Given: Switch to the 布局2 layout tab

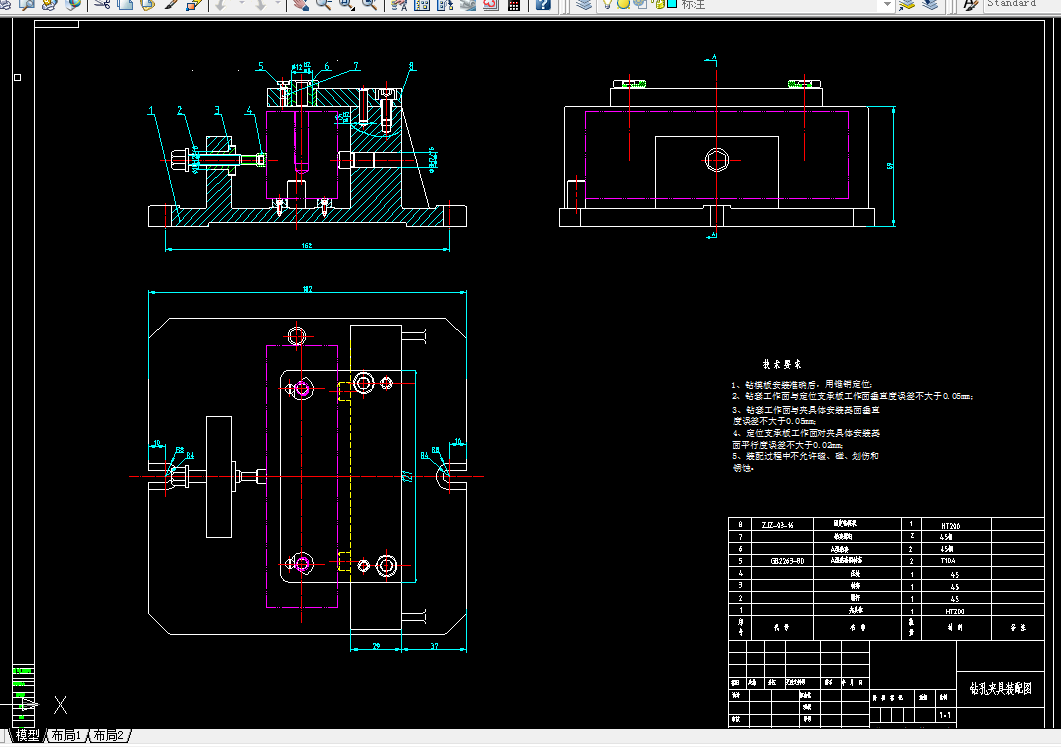Looking at the screenshot, I should tap(108, 735).
